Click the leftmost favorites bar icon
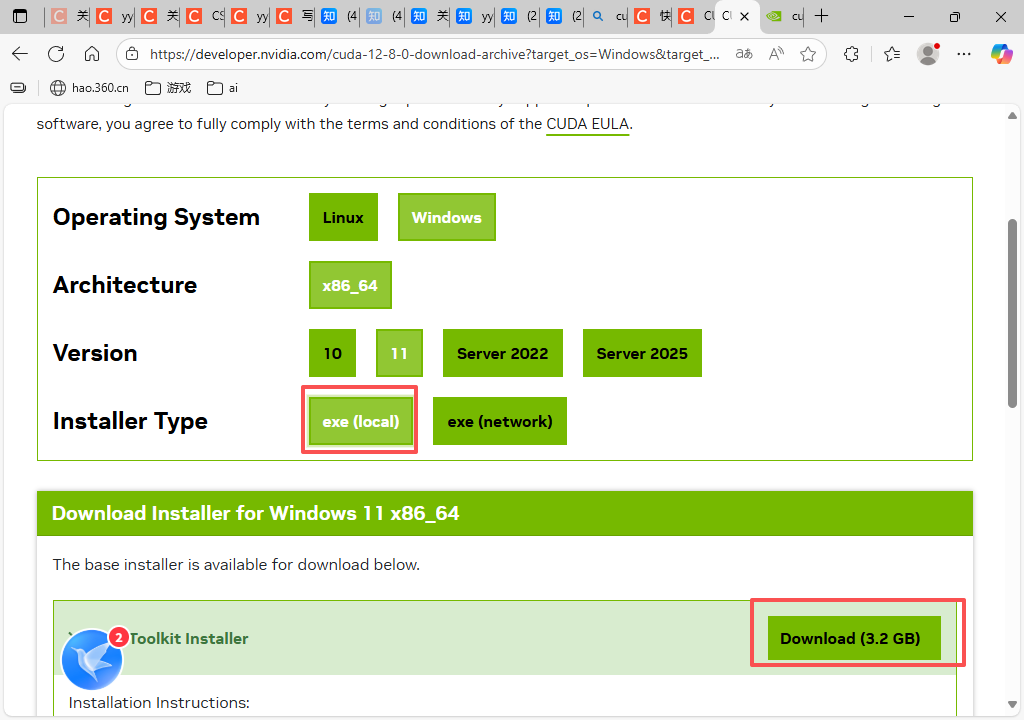This screenshot has height=720, width=1024. [x=18, y=88]
